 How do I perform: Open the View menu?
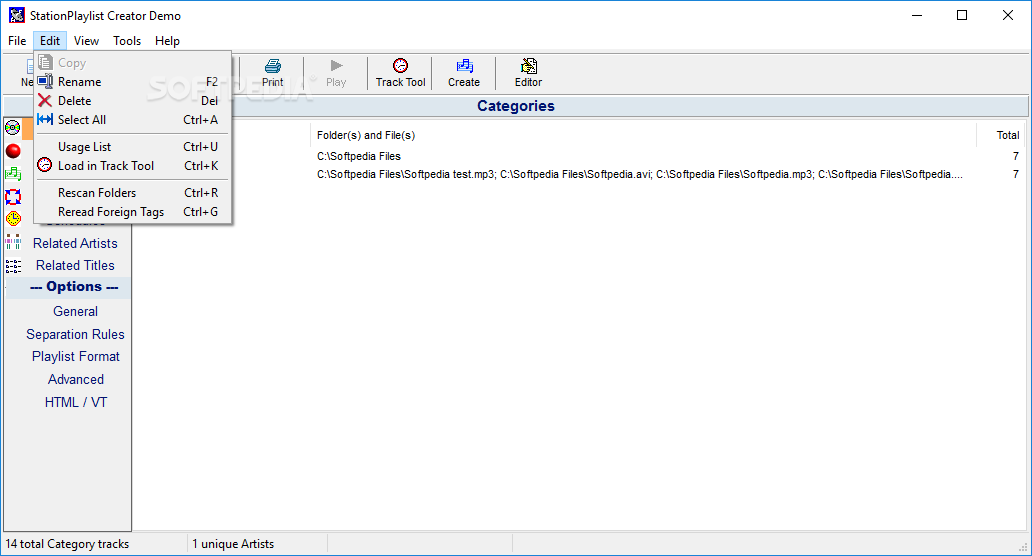pos(86,41)
